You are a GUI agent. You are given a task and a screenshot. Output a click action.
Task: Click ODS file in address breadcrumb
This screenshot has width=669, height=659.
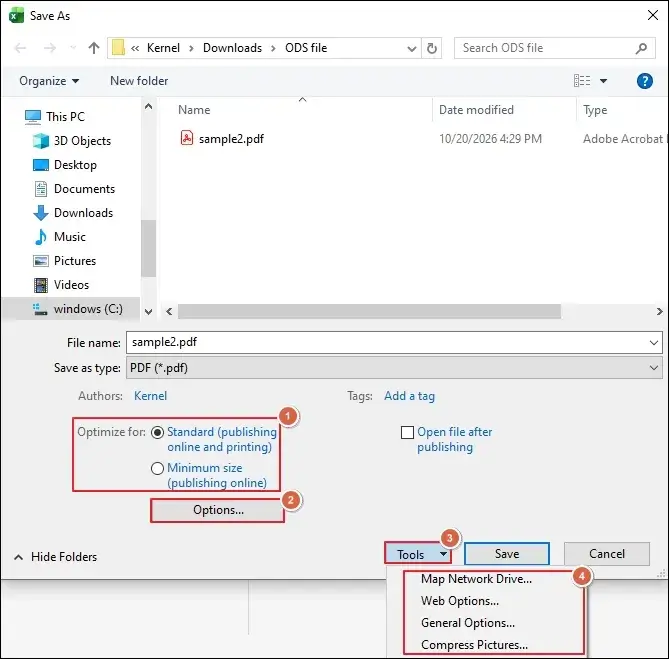(x=306, y=48)
